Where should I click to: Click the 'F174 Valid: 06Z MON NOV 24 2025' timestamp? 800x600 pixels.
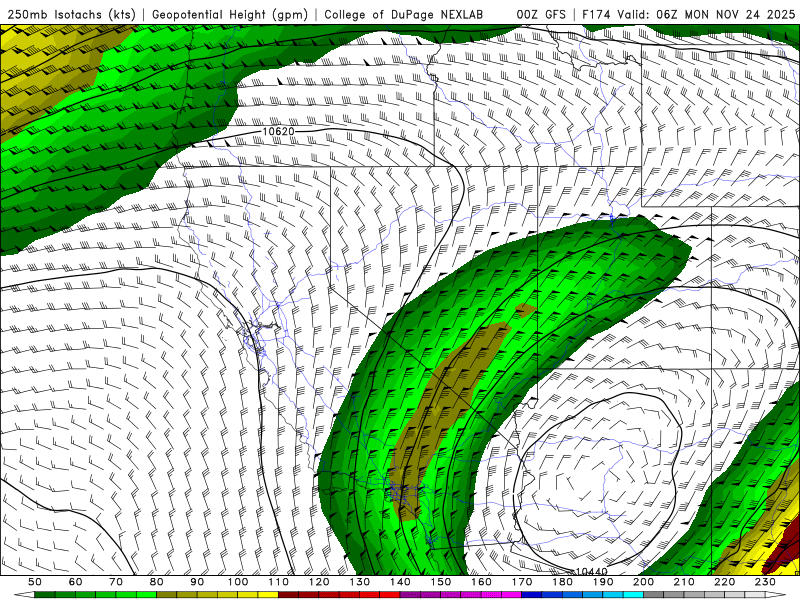click(x=688, y=14)
